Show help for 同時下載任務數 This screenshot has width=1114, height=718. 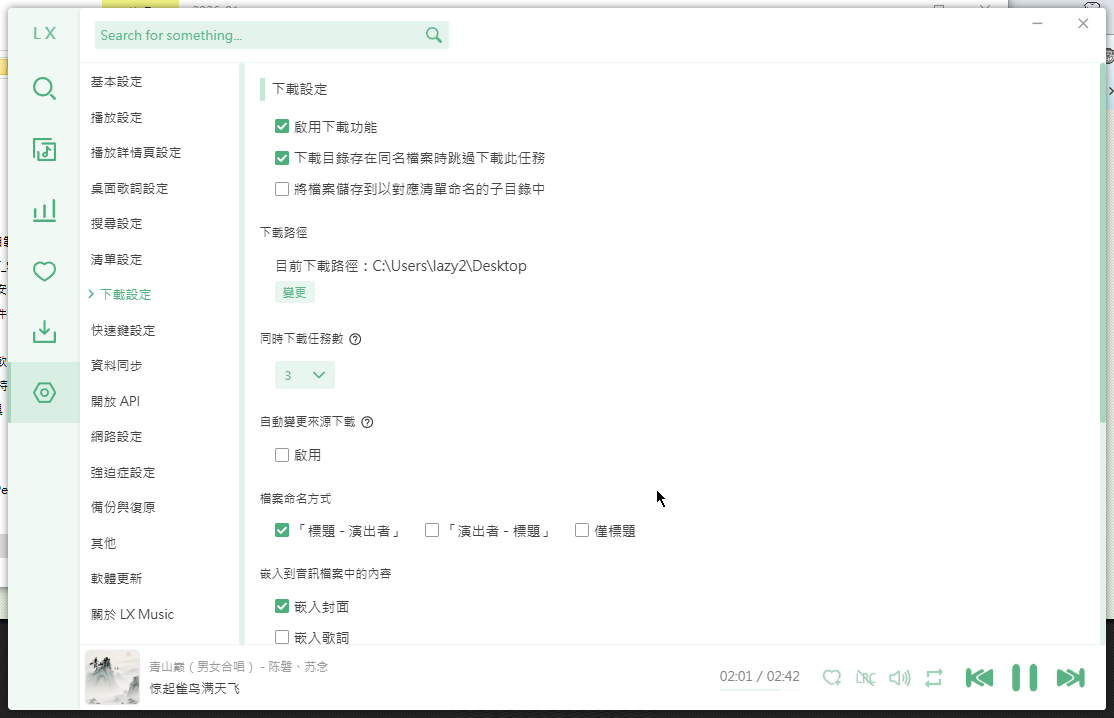click(355, 339)
